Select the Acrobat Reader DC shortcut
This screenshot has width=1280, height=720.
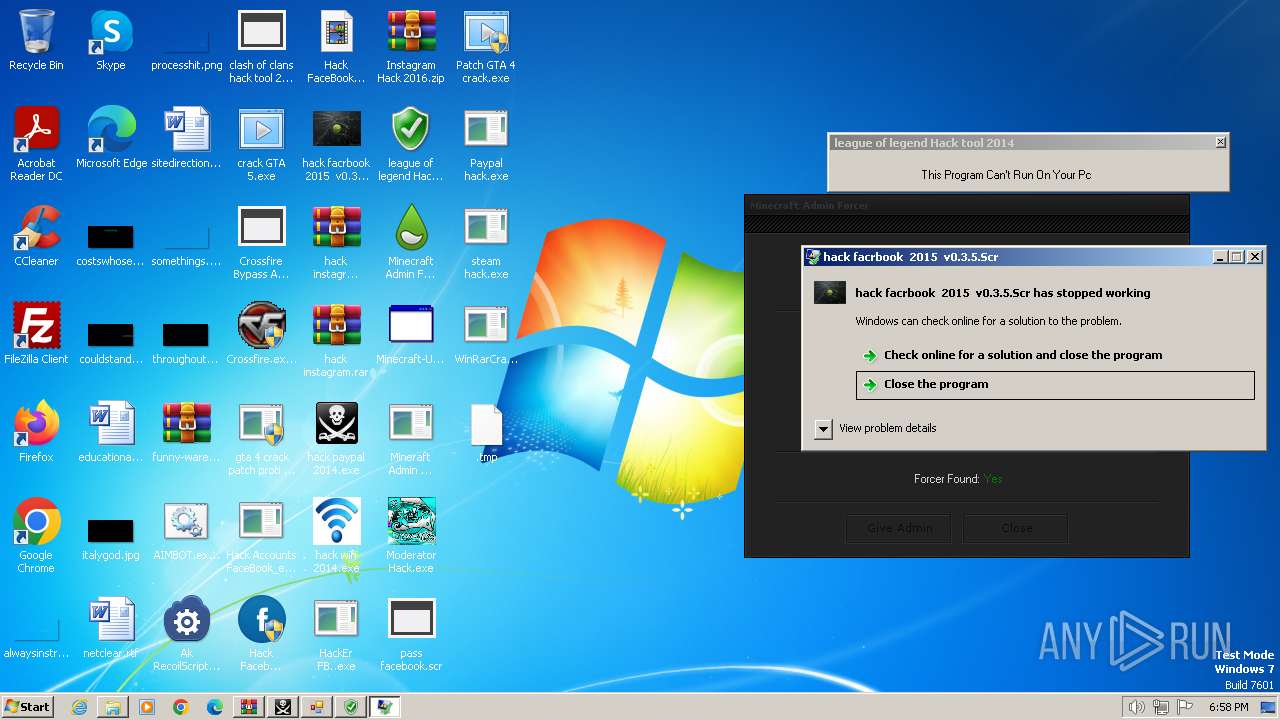point(36,144)
